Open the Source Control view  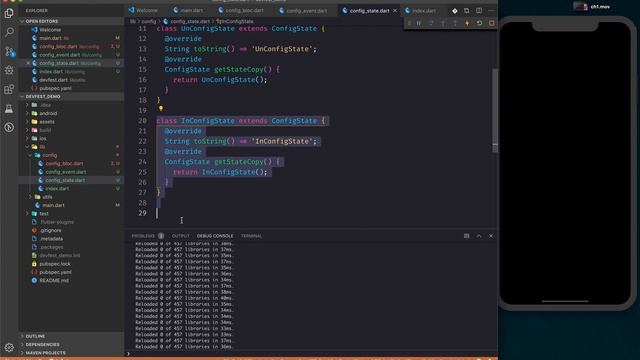9,51
